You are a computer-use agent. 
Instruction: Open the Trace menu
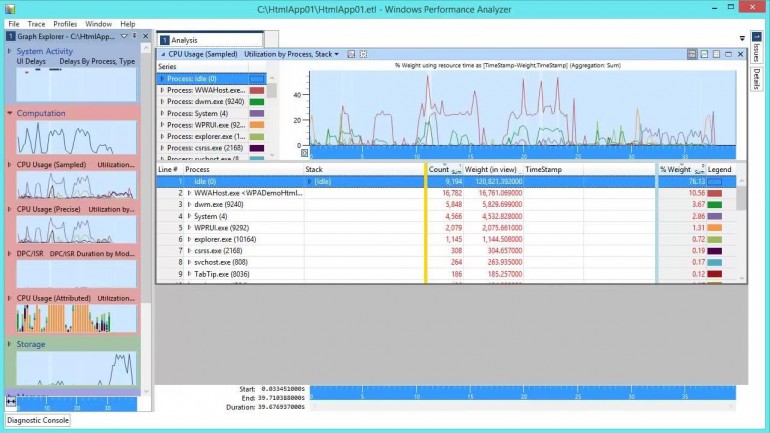pos(36,24)
